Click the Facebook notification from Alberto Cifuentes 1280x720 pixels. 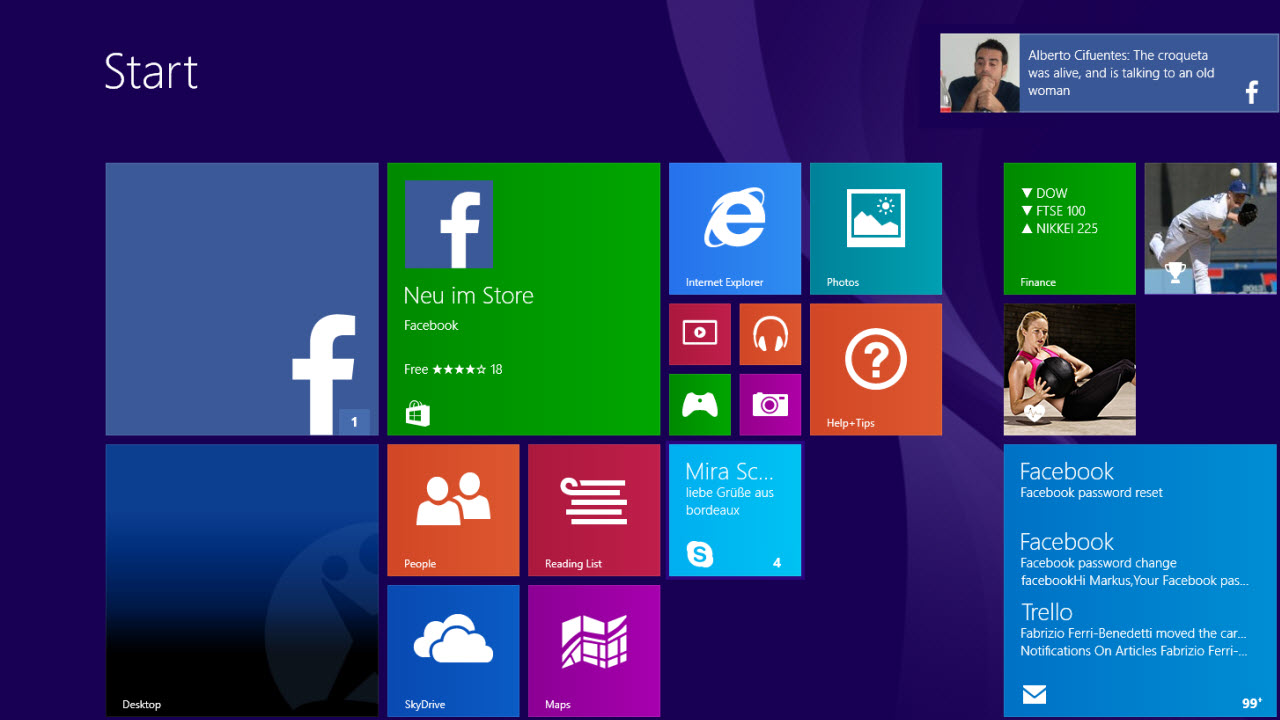pos(1109,73)
